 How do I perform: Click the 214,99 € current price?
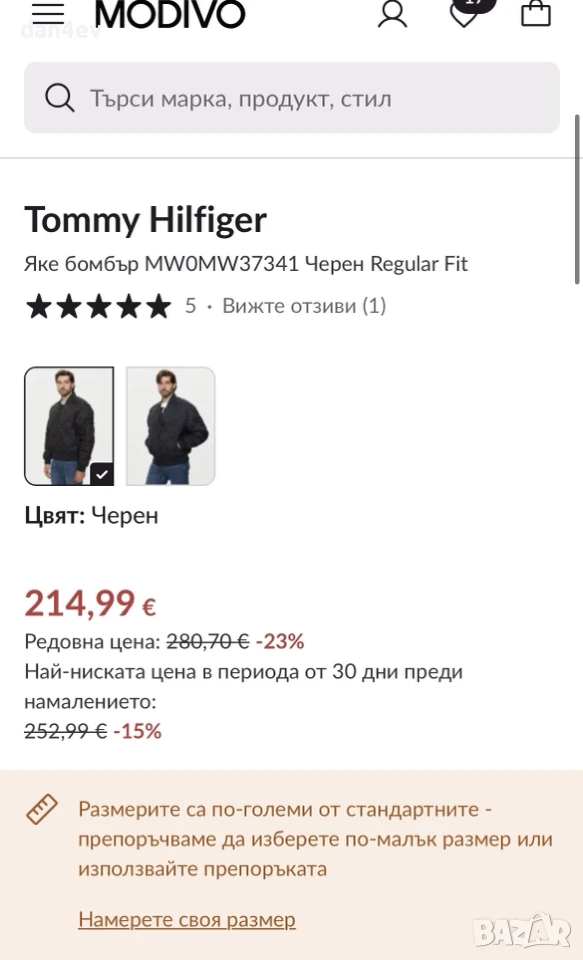click(x=90, y=603)
